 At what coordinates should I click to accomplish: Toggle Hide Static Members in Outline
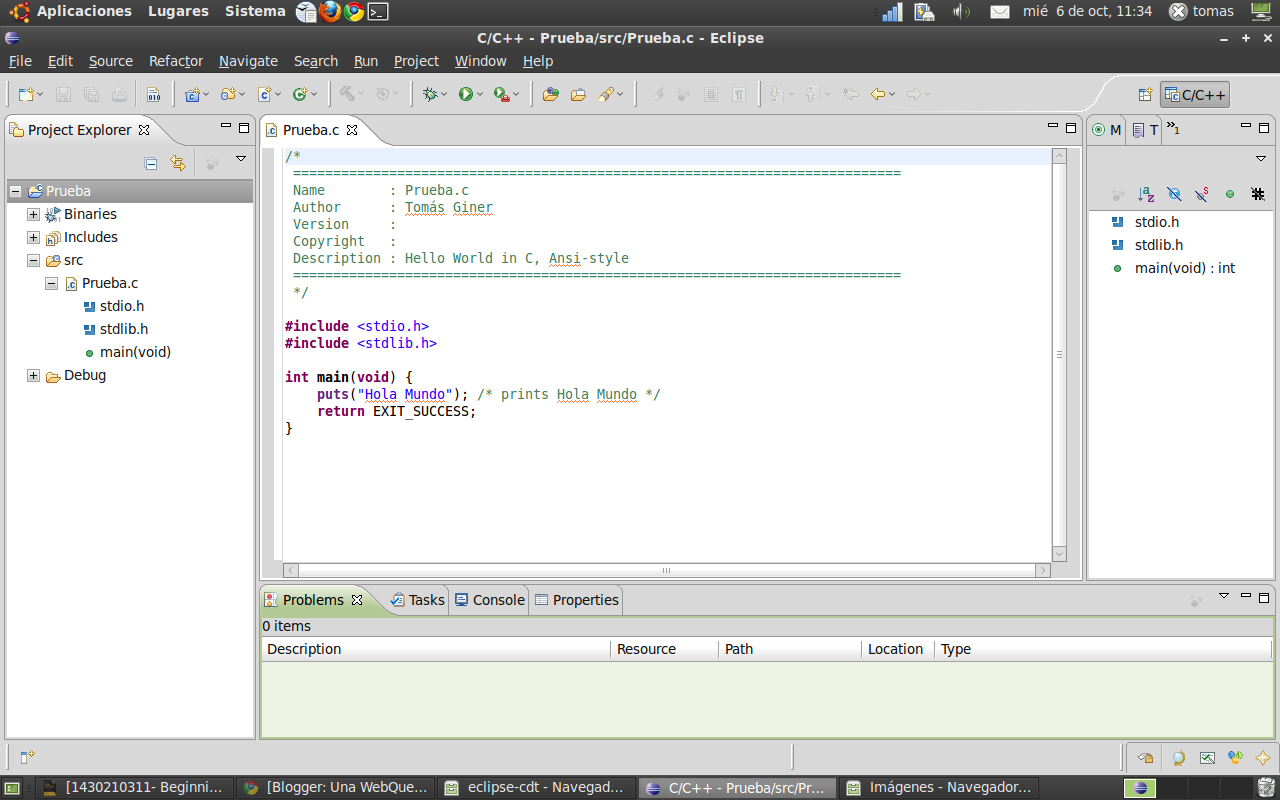(x=1201, y=194)
